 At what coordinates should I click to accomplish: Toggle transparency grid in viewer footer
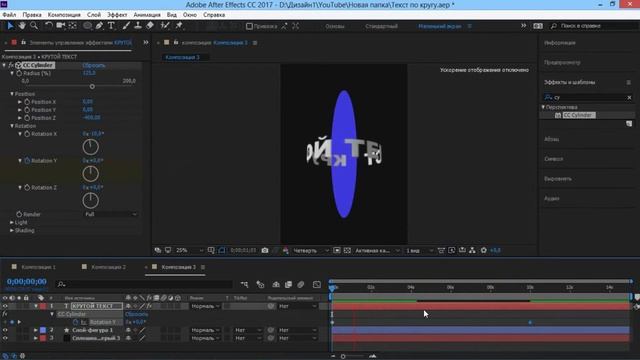(x=347, y=250)
